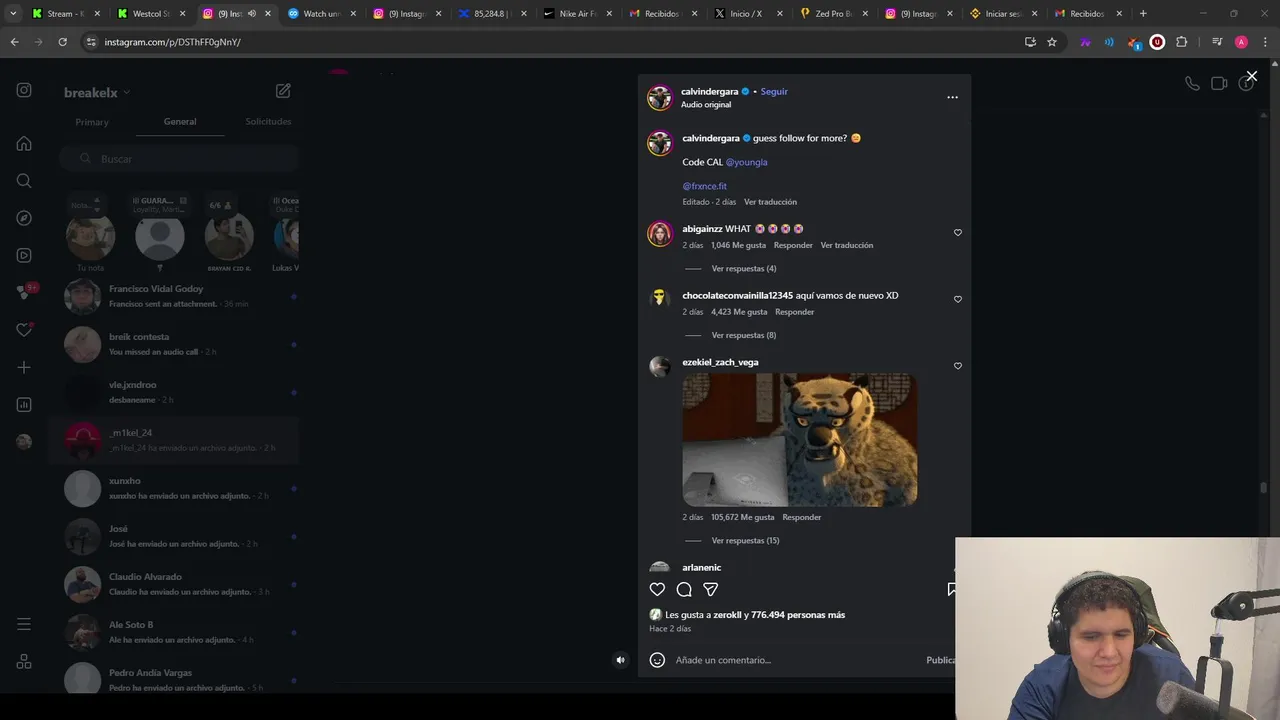Share the post with the paper-plane icon
1280x720 pixels.
[711, 590]
